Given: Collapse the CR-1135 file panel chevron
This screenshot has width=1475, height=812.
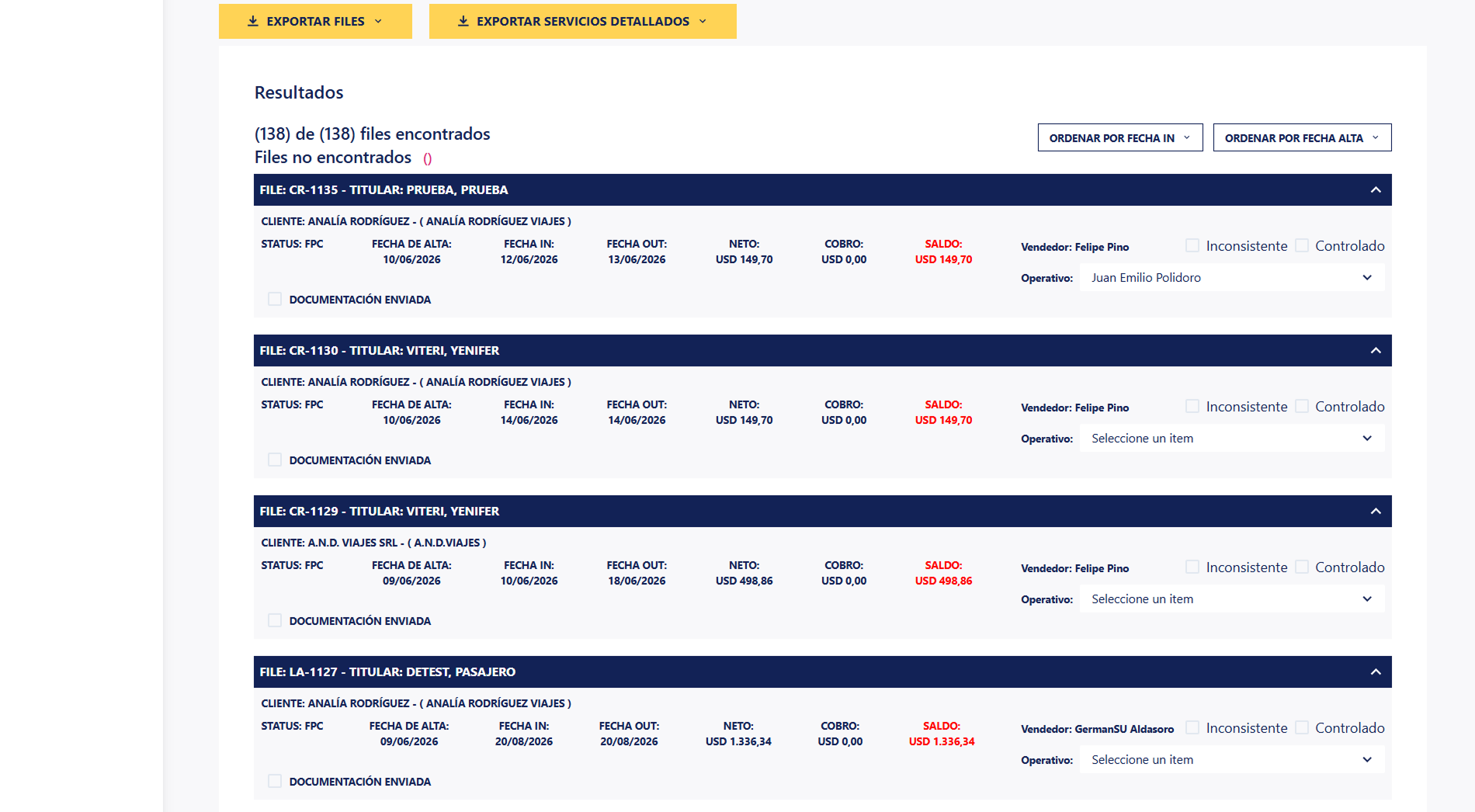Looking at the screenshot, I should [1376, 190].
